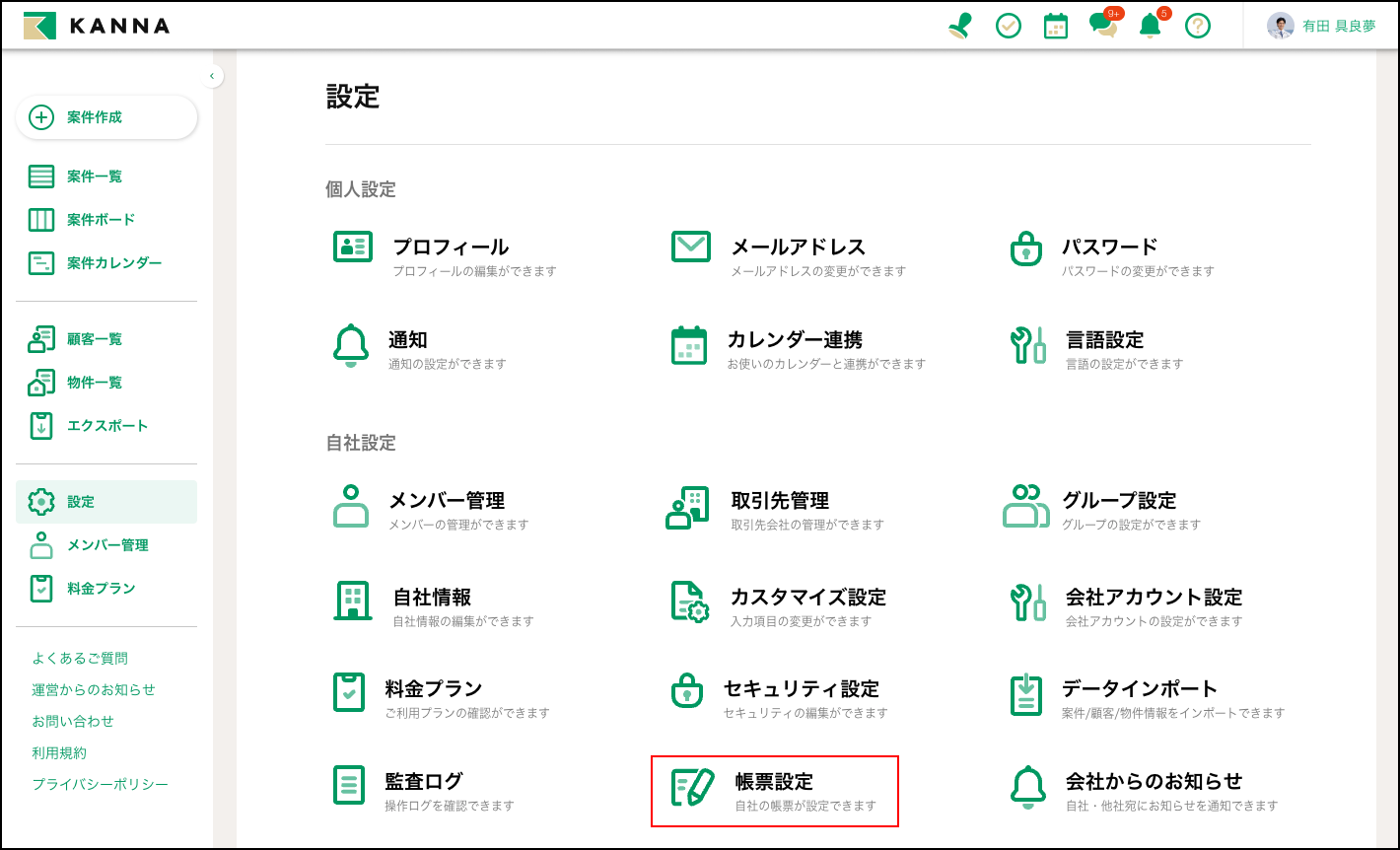
Task: Open the checkmark task icon in header
Action: click(1008, 26)
